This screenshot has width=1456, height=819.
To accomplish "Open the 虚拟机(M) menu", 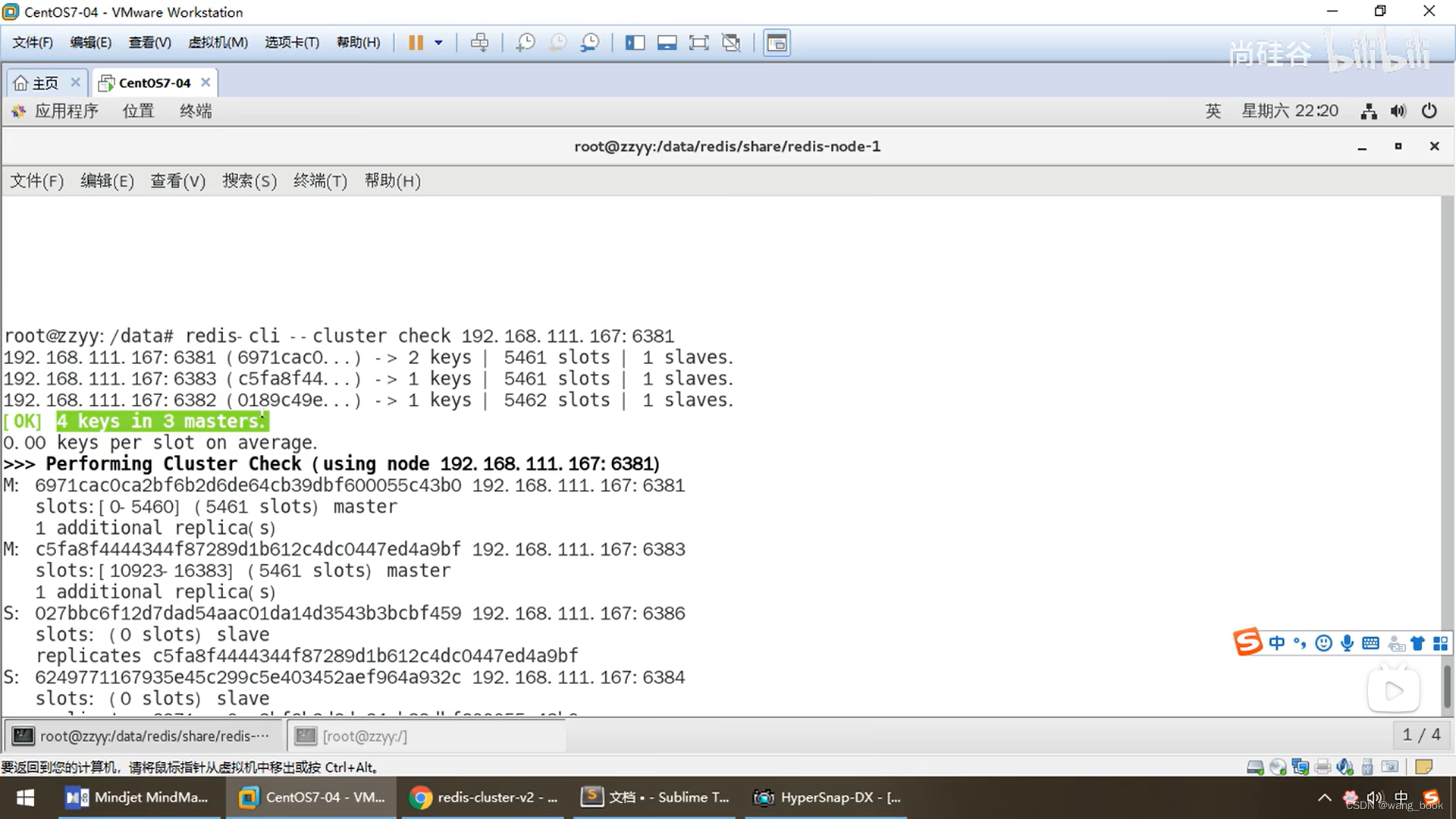I will coord(218,42).
